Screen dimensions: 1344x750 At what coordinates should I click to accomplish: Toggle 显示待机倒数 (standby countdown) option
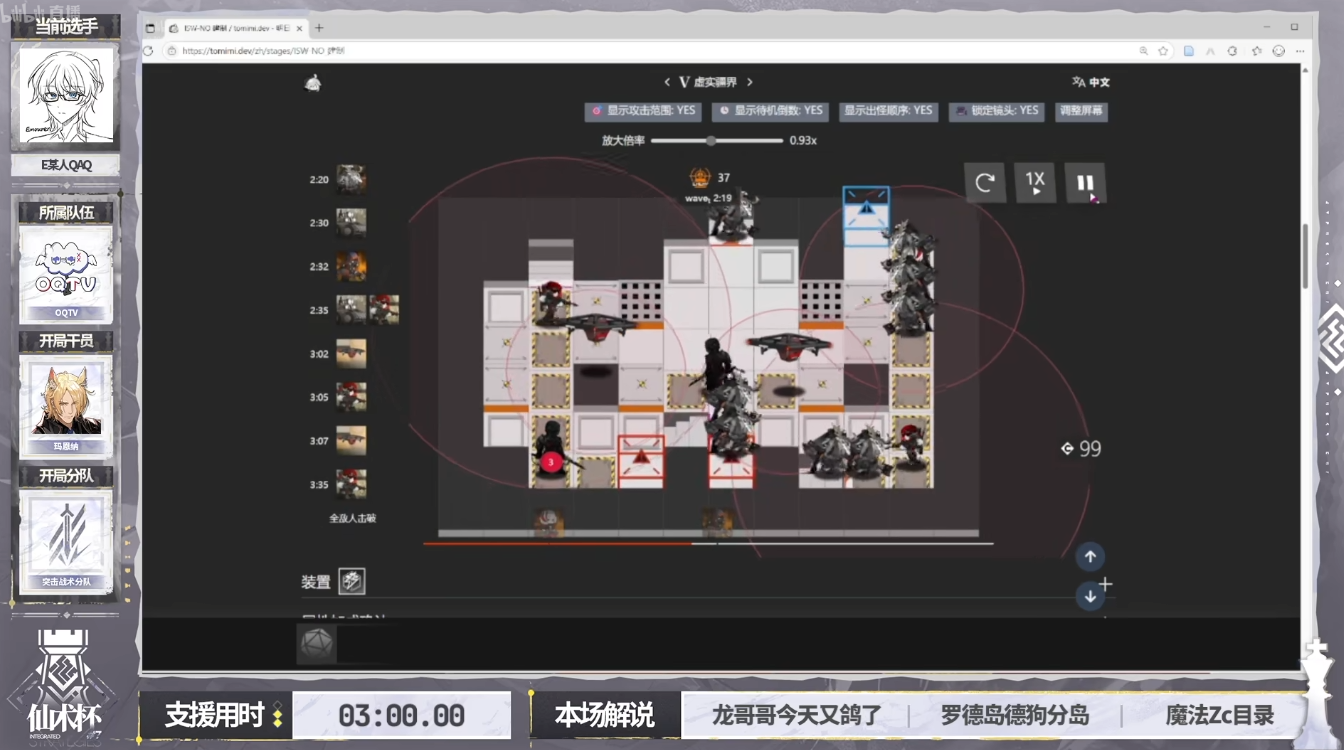pyautogui.click(x=769, y=111)
